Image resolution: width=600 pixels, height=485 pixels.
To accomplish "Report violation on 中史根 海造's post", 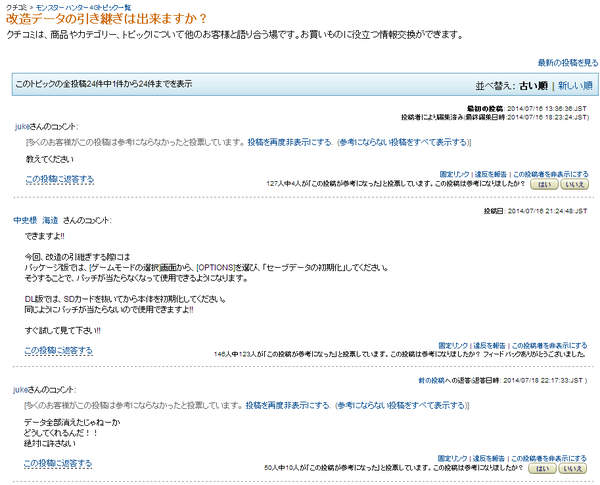I will click(x=489, y=346).
